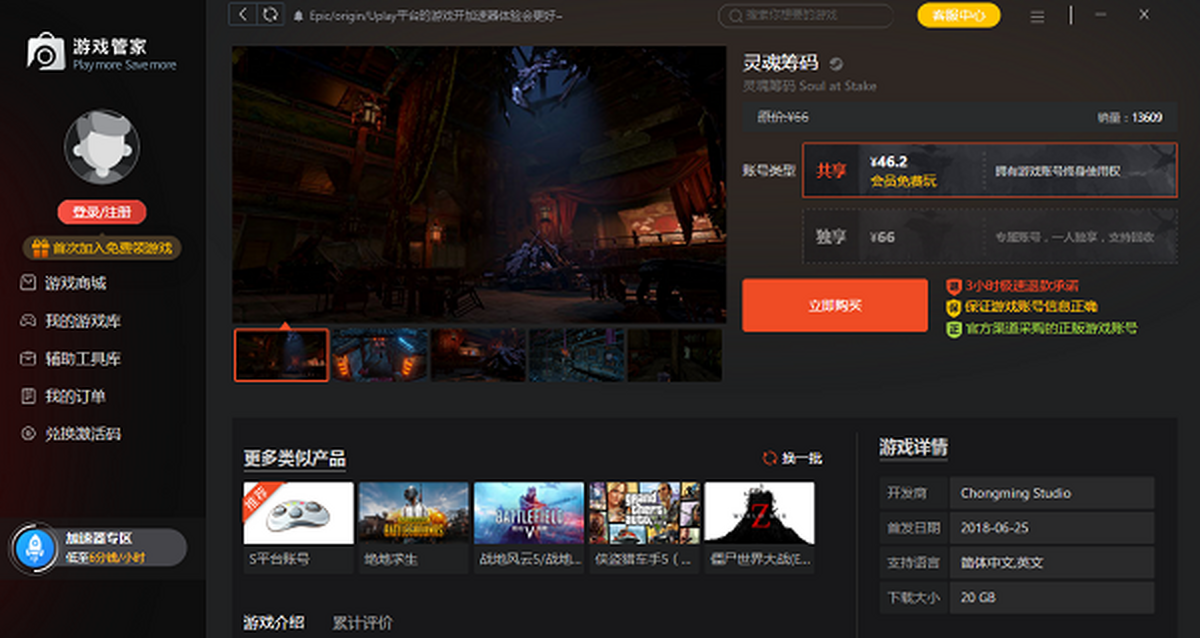Viewport: 1200px width, 638px height.
Task: Open the hamburger menu icon
Action: coord(1037,16)
